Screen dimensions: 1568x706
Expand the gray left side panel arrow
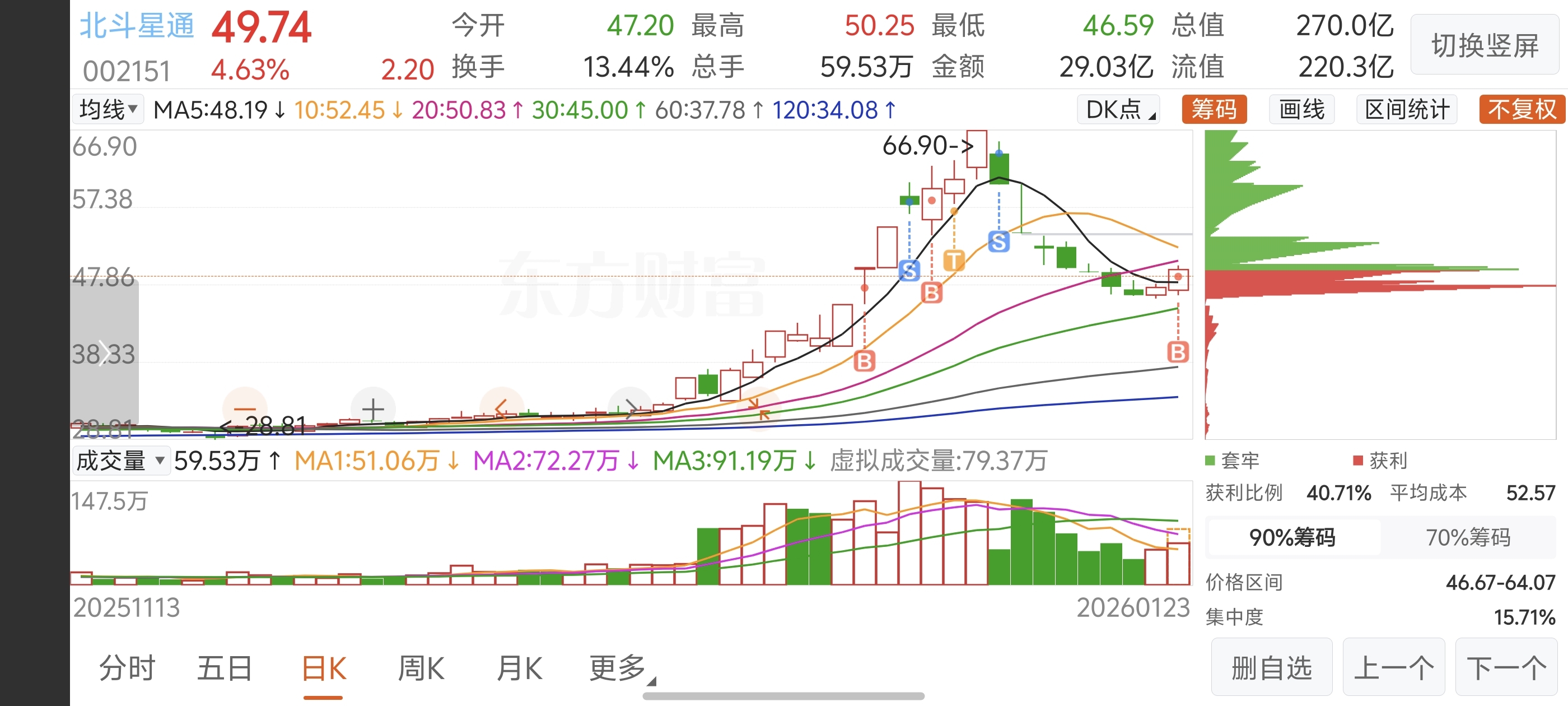104,352
